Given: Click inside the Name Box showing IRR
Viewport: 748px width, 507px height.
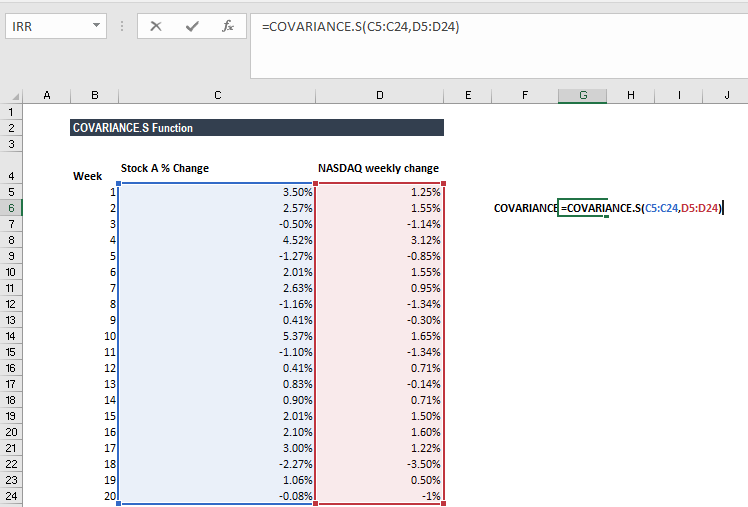Looking at the screenshot, I should (x=45, y=26).
